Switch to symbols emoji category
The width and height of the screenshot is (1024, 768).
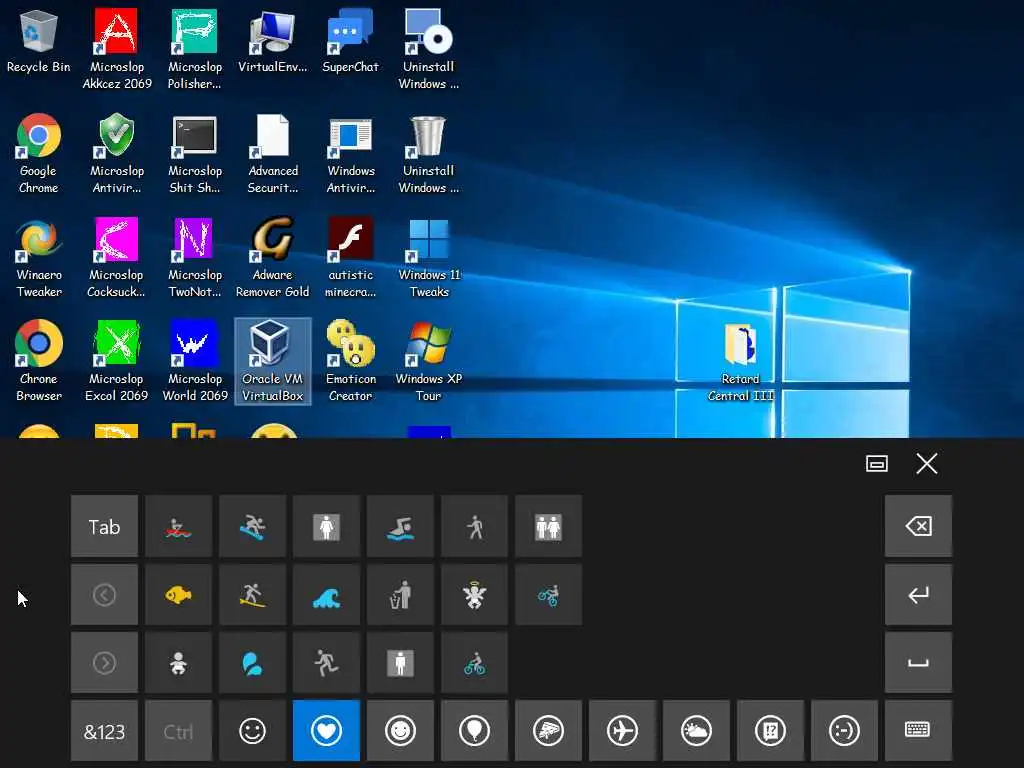click(x=770, y=731)
